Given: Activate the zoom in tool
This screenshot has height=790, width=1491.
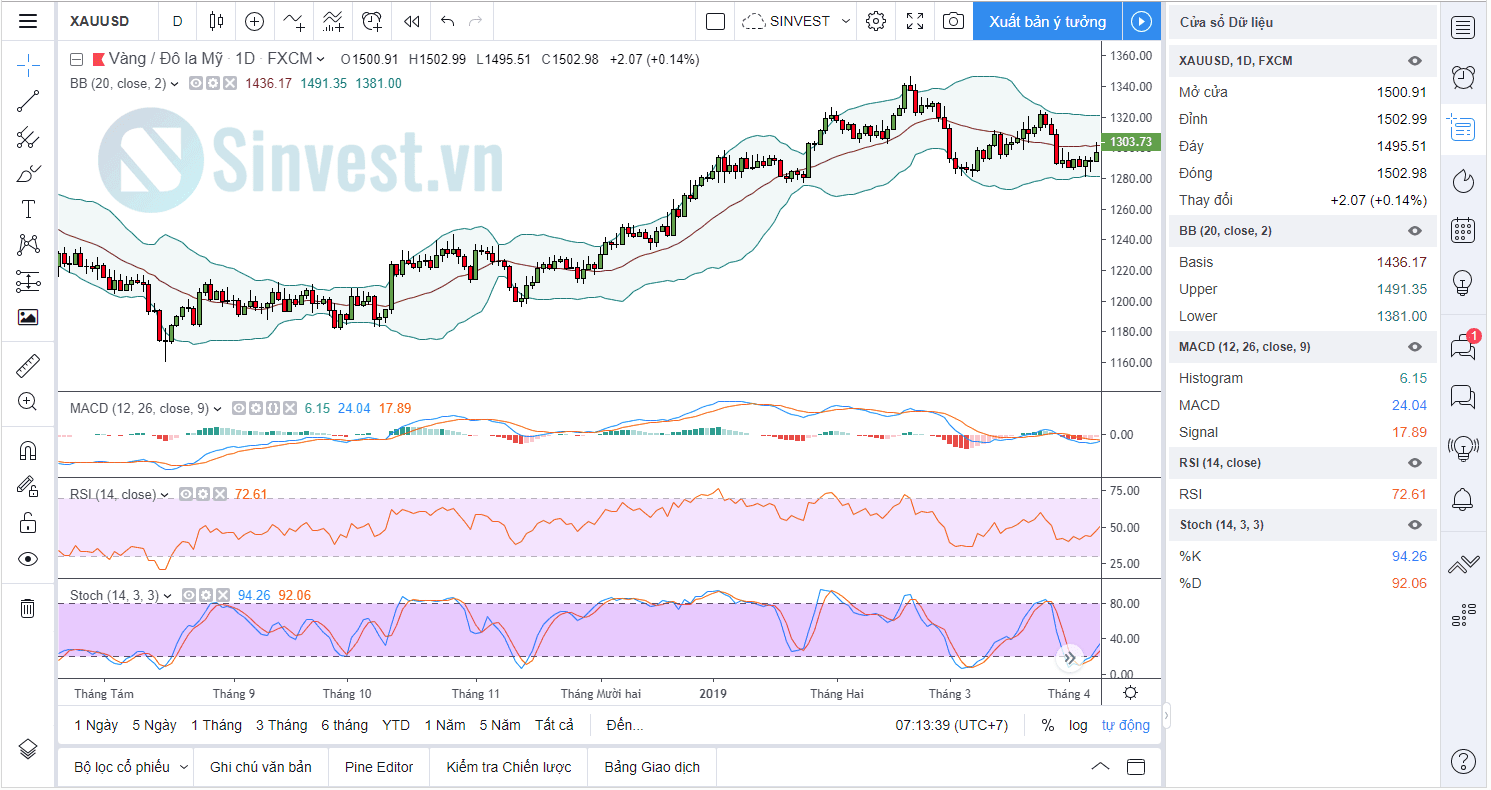Looking at the screenshot, I should point(28,402).
